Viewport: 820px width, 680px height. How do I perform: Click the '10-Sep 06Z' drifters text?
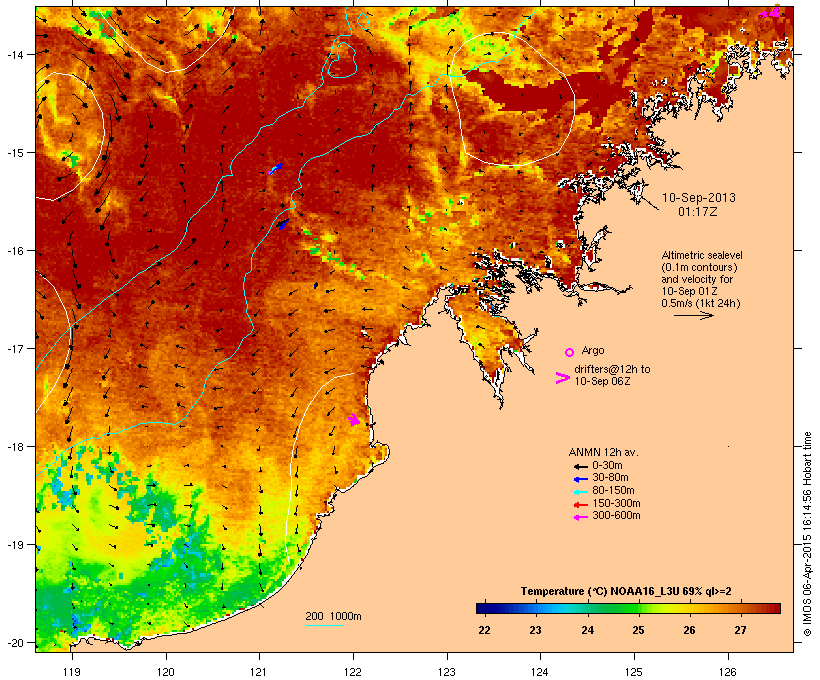tap(602, 381)
